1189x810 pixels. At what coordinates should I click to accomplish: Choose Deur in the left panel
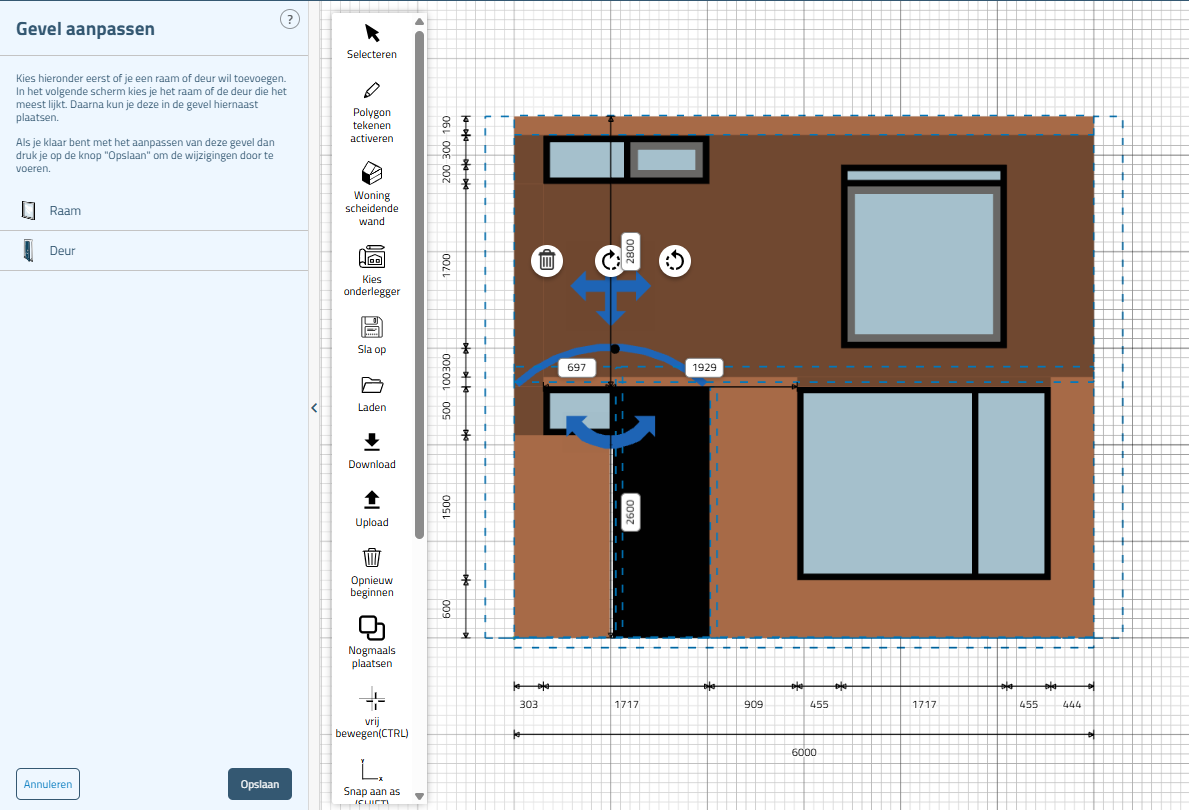62,251
